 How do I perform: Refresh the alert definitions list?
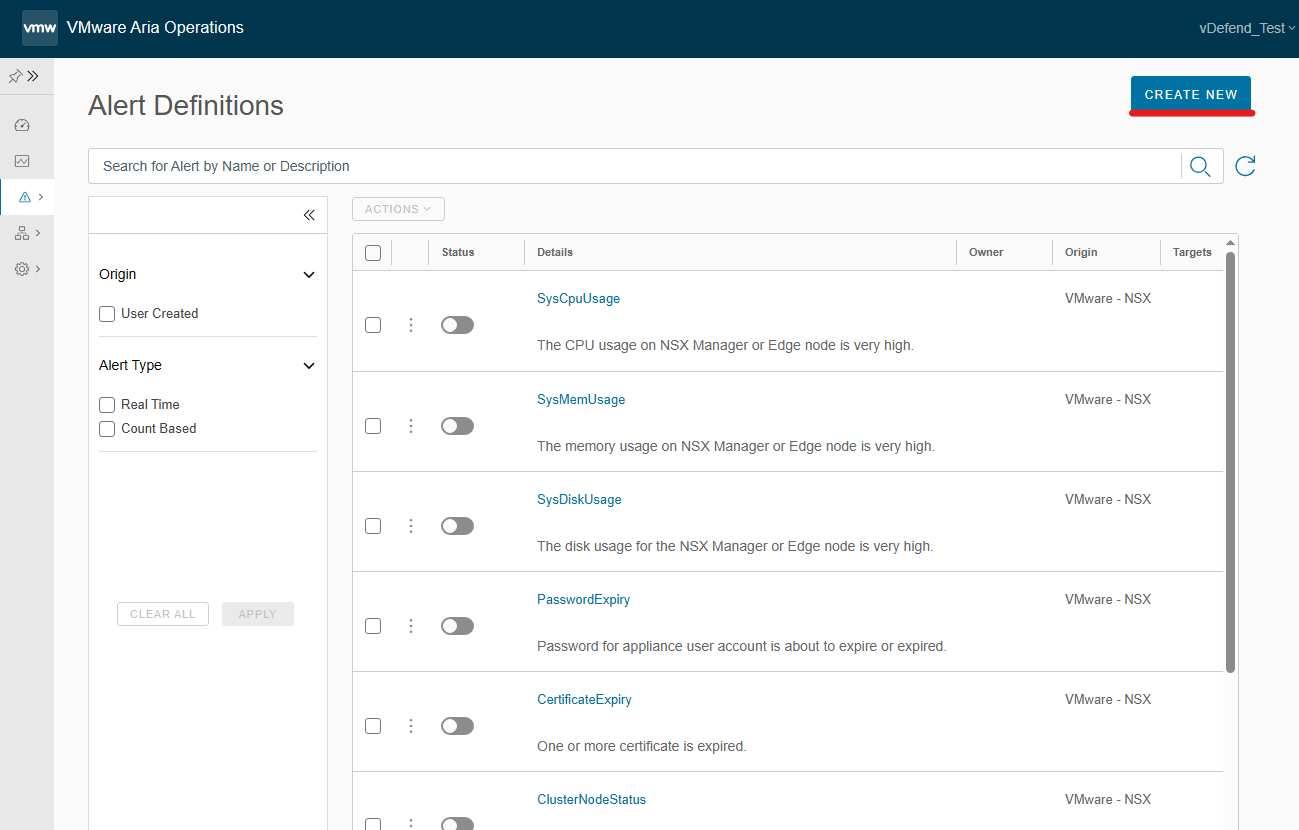(x=1245, y=166)
